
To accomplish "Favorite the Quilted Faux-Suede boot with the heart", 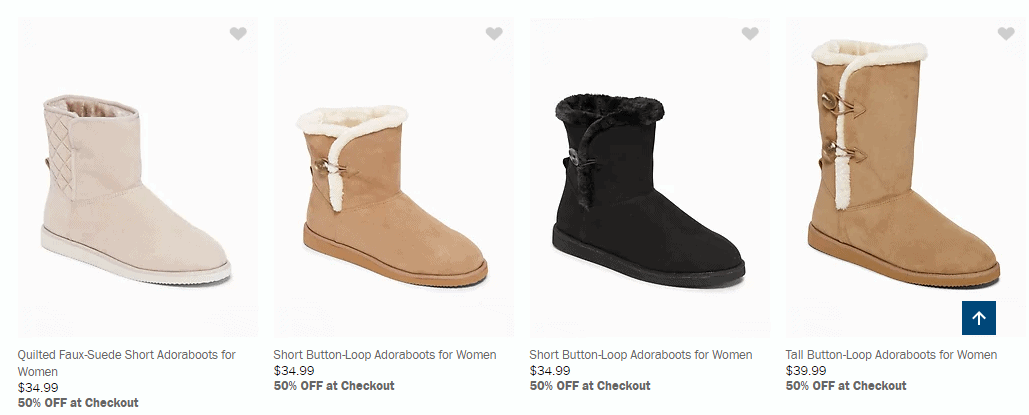I will [x=238, y=34].
